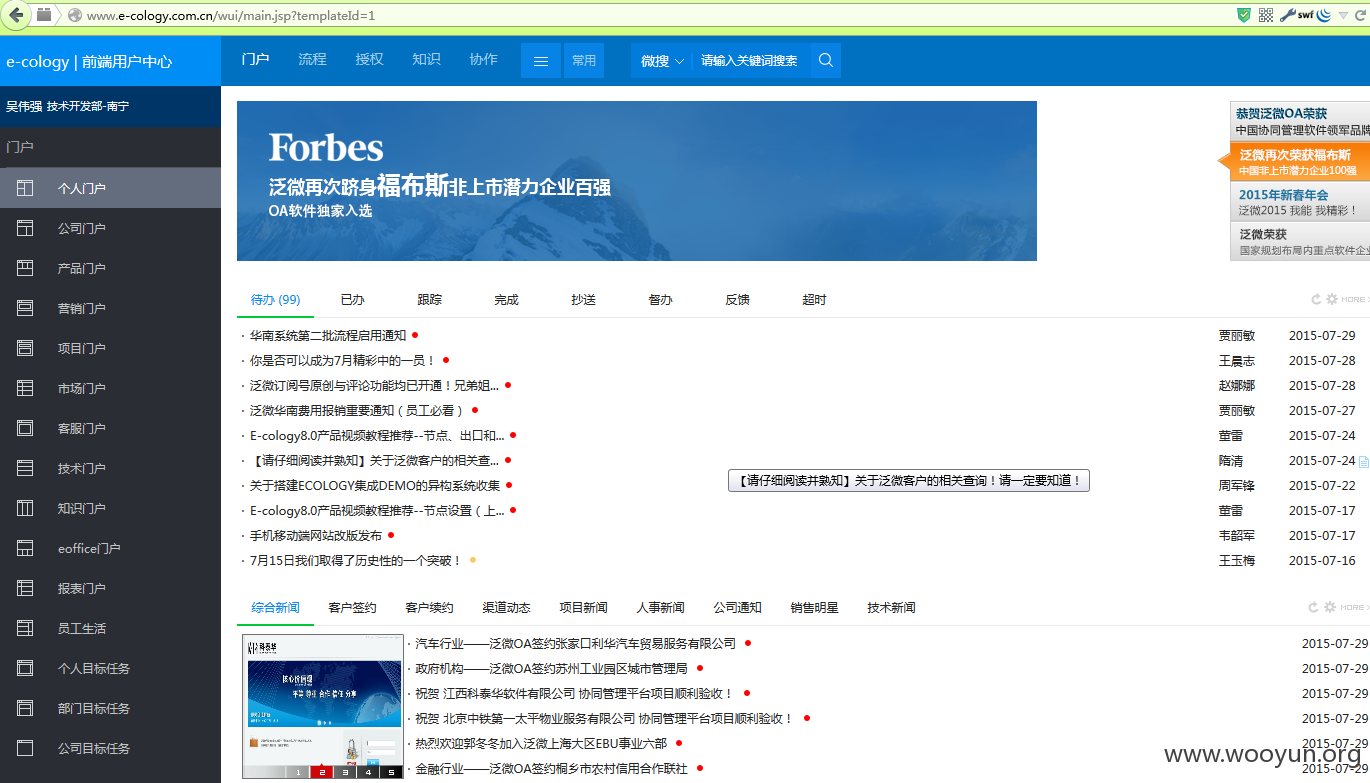This screenshot has width=1370, height=783.
Task: Click the 市场门户 sidebar icon
Action: point(25,388)
